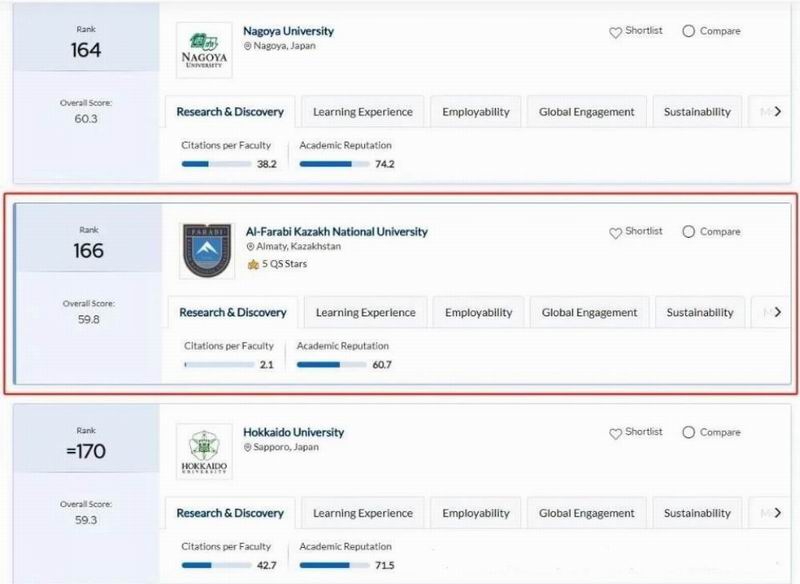800x584 pixels.
Task: Click the Hokkaido University logo
Action: [x=204, y=451]
